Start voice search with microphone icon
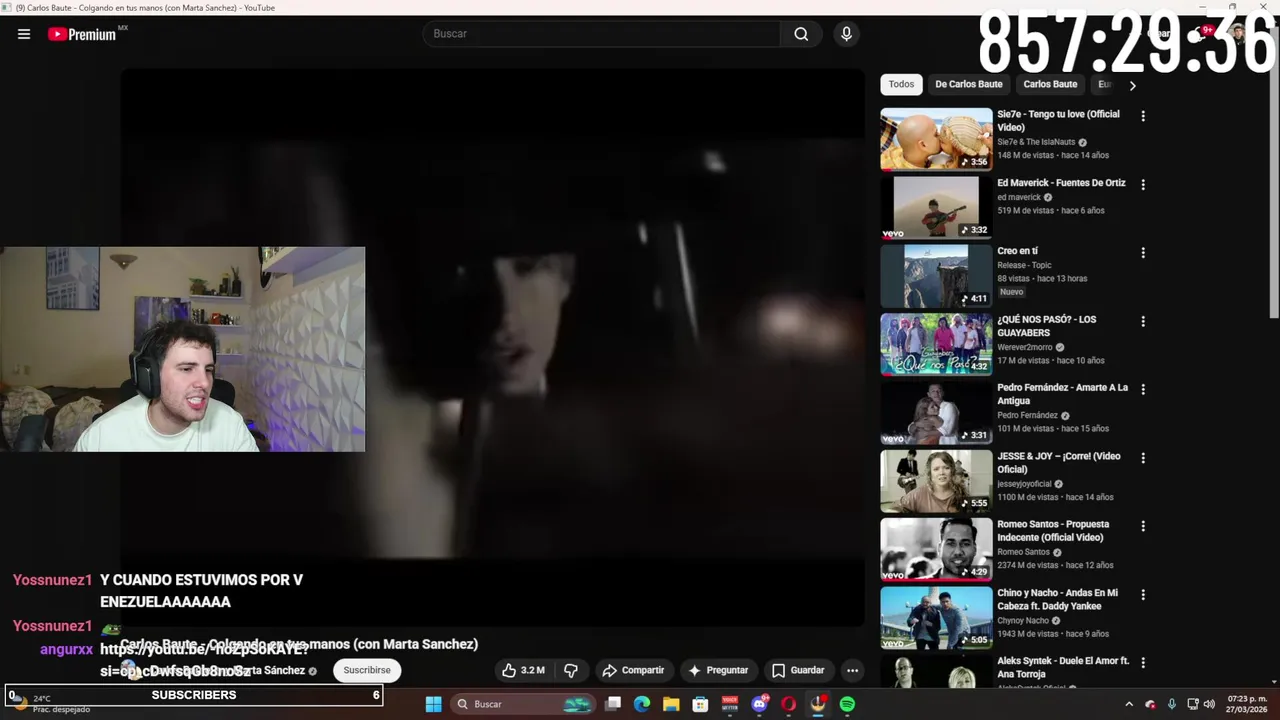This screenshot has height=720, width=1280. pyautogui.click(x=846, y=34)
